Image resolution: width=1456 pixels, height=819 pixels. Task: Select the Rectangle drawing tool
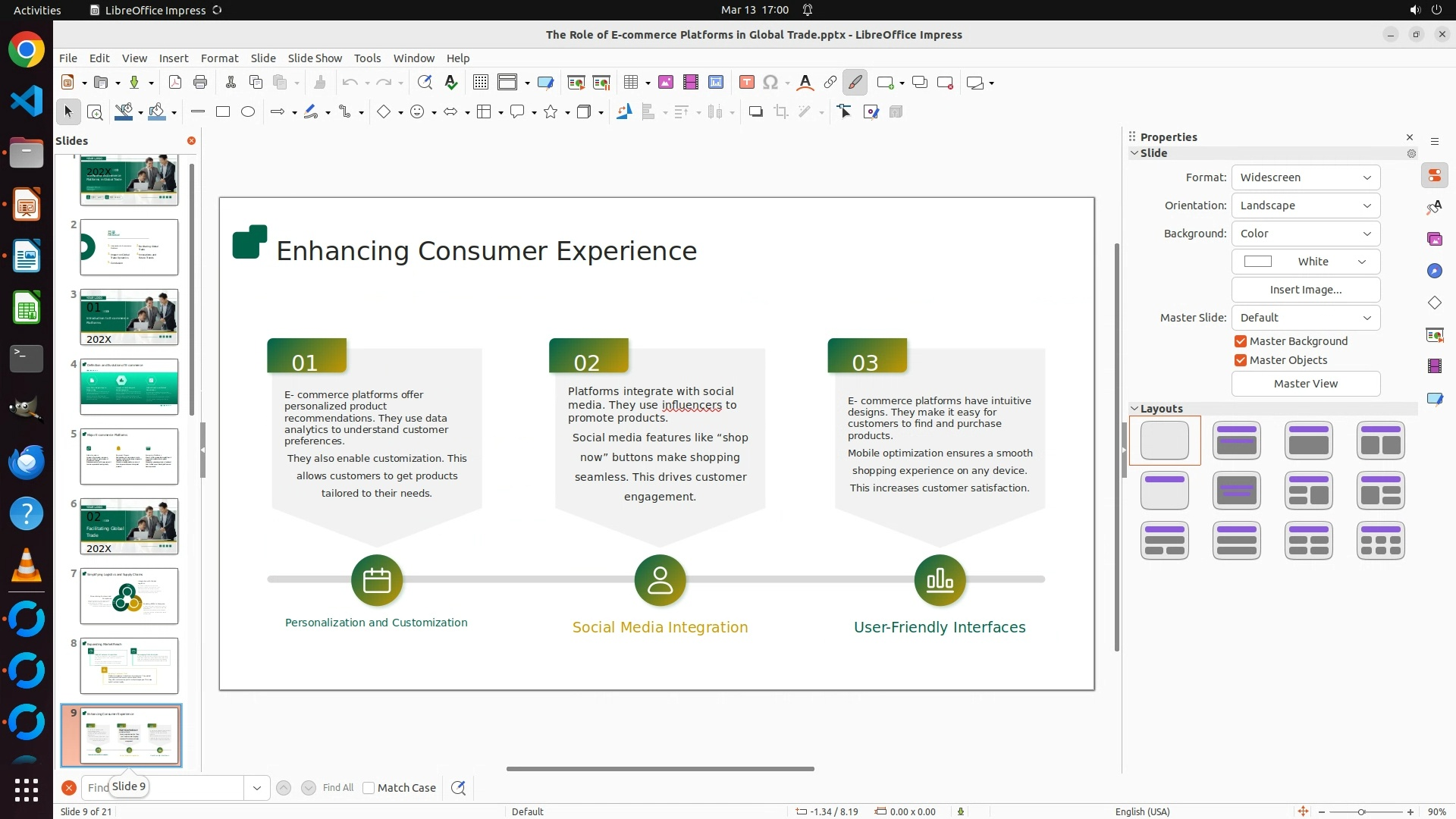coord(223,112)
